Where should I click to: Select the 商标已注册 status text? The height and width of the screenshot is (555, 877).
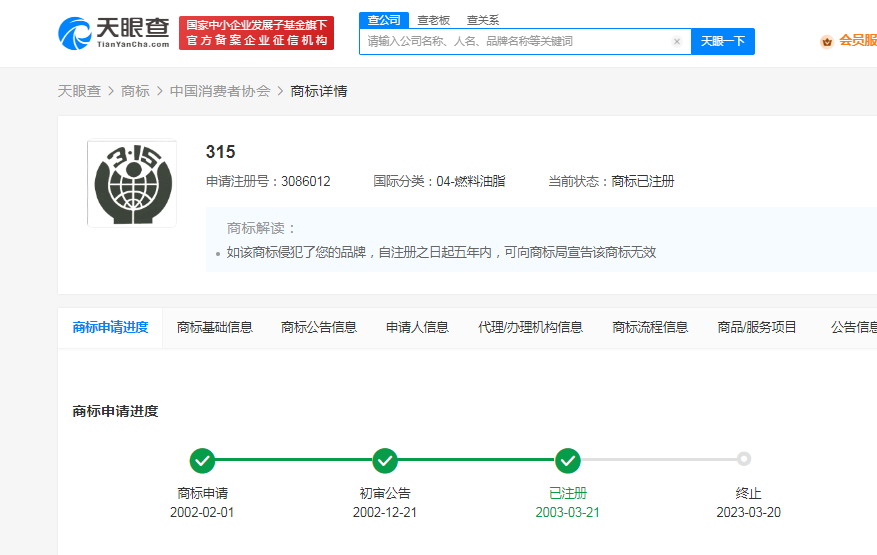click(643, 181)
